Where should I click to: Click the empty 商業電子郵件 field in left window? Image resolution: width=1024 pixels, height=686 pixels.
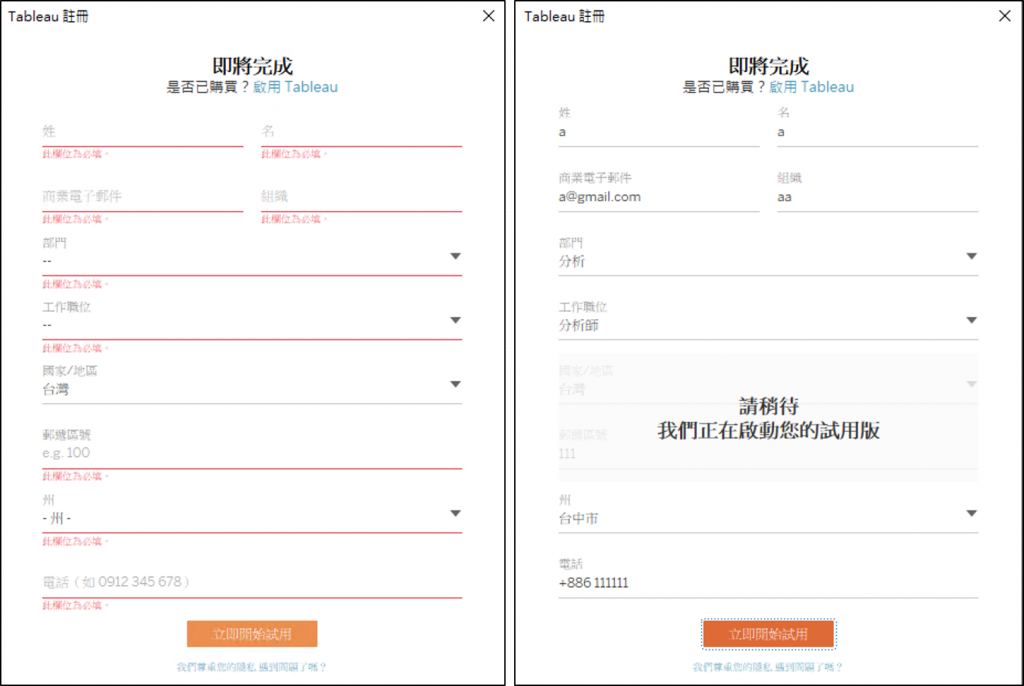(142, 197)
